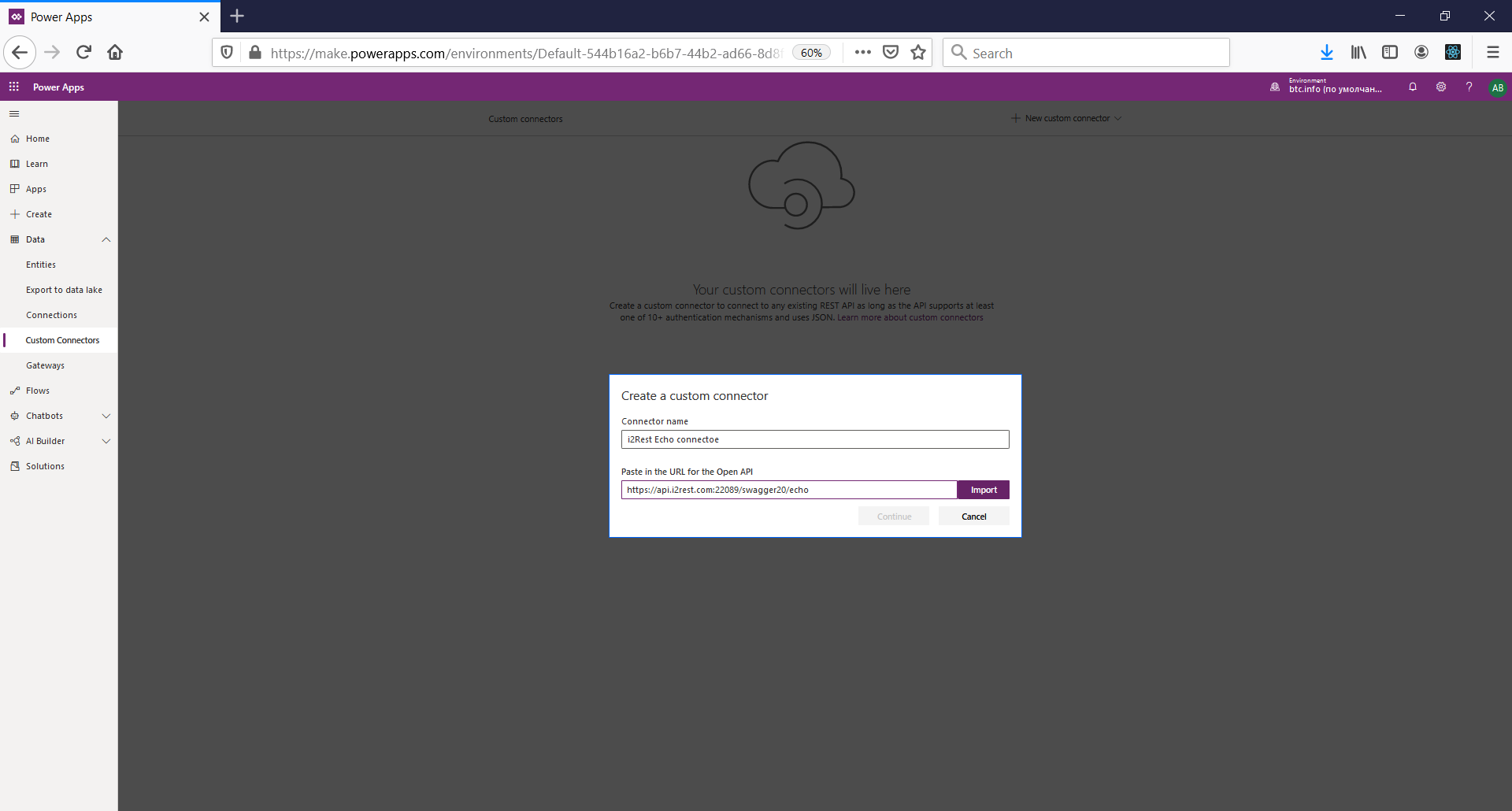
Task: Go to browser home page icon
Action: (115, 53)
